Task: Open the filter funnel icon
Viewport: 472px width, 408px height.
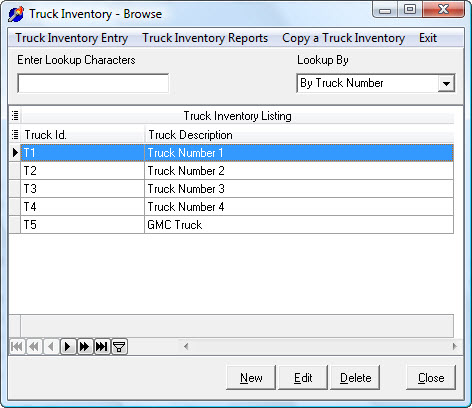Action: point(119,347)
